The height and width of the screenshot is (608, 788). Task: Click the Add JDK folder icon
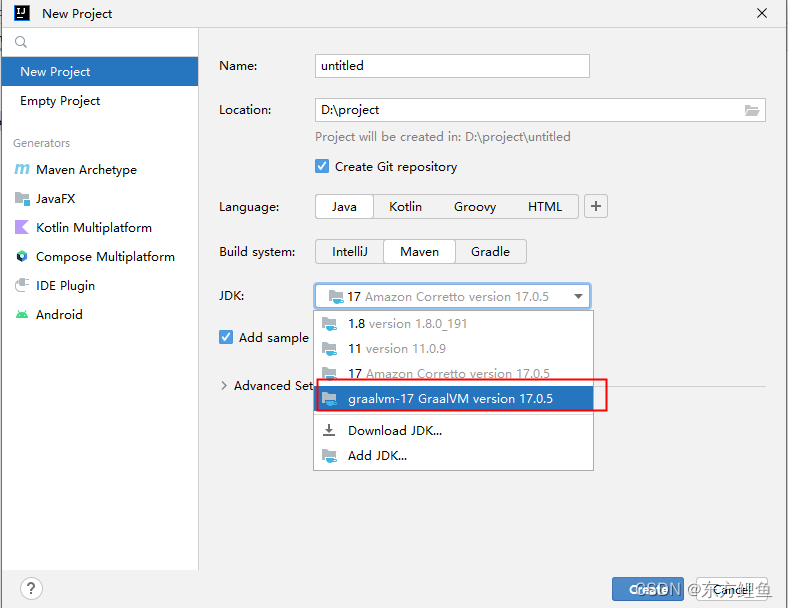(x=329, y=456)
